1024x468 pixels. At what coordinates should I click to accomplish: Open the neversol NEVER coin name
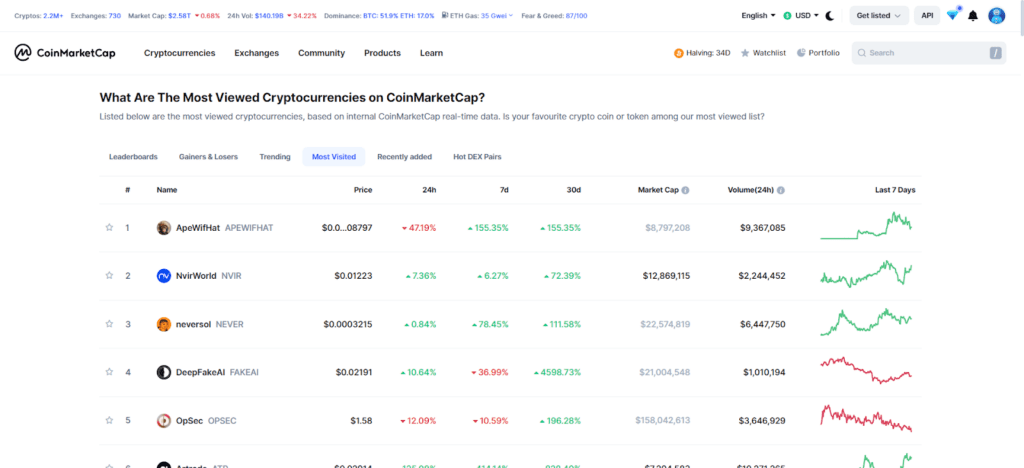210,324
